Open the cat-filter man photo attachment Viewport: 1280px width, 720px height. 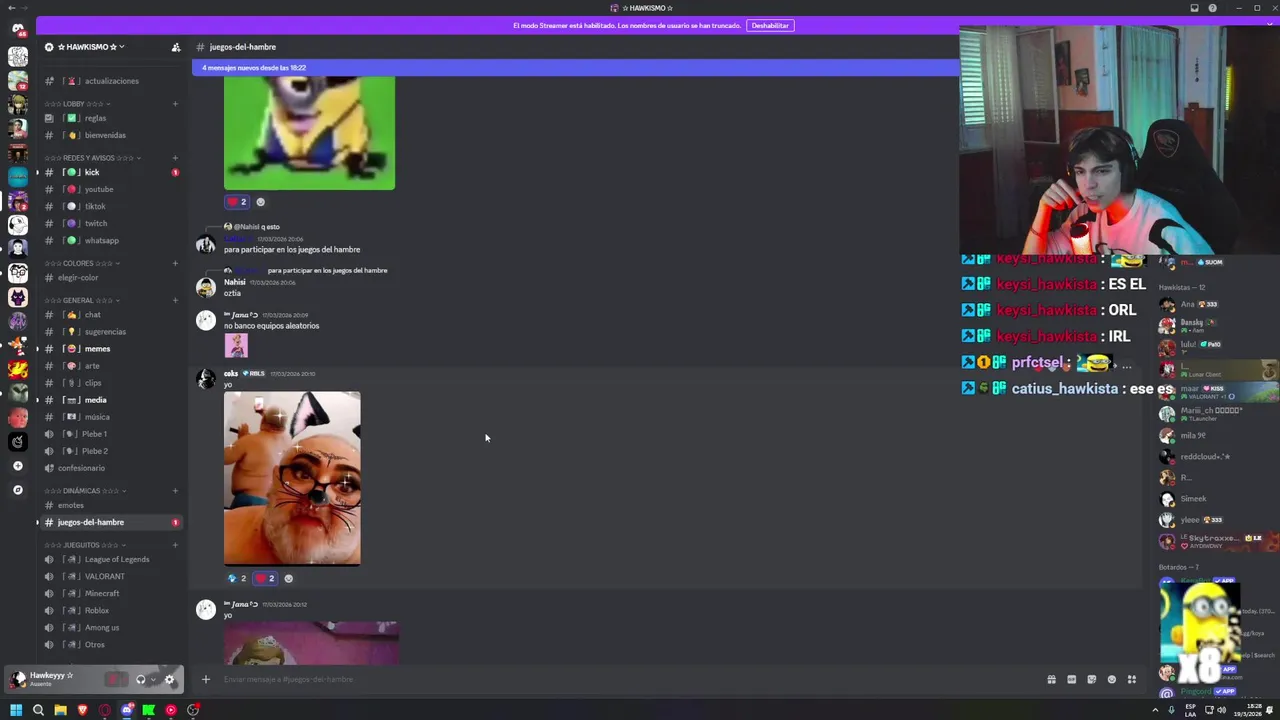pos(292,478)
